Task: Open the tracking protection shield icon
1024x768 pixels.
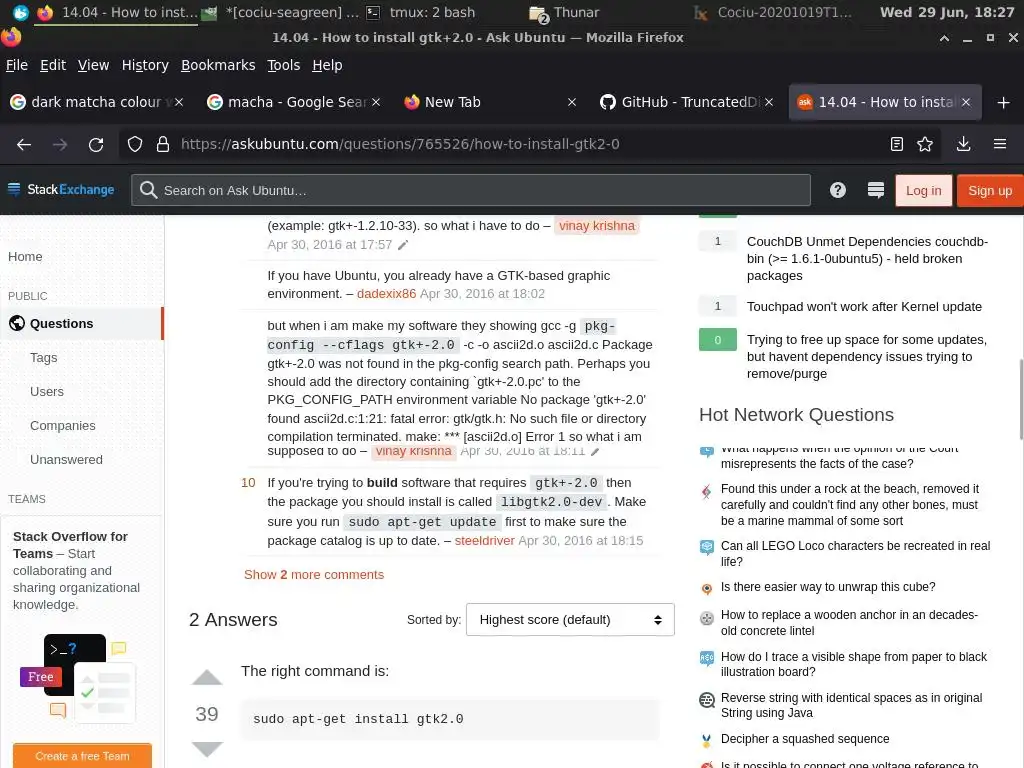Action: click(135, 144)
